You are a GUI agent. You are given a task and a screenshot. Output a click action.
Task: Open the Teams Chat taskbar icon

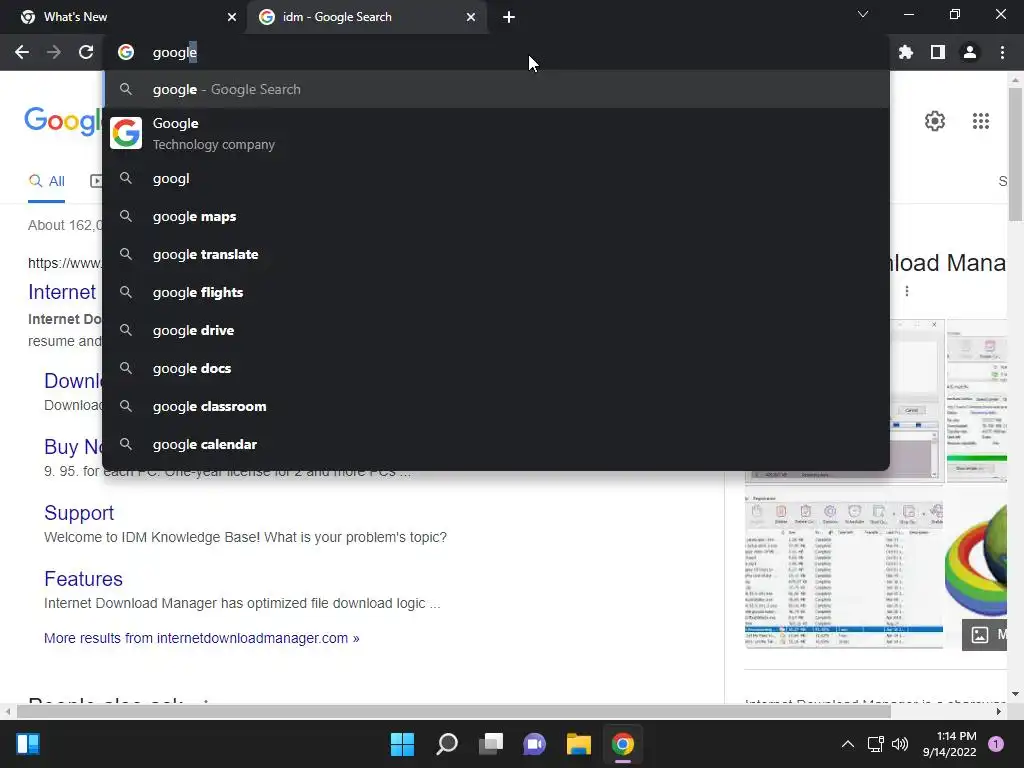(534, 744)
